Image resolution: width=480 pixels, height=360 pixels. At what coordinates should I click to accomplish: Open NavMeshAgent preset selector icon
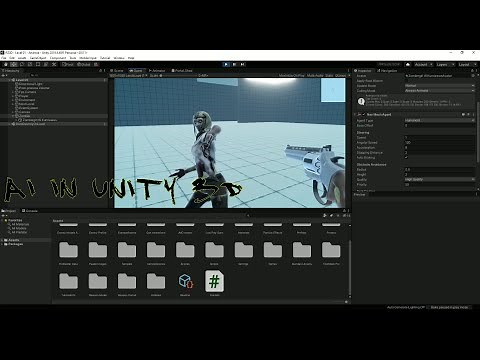pyautogui.click(x=468, y=114)
